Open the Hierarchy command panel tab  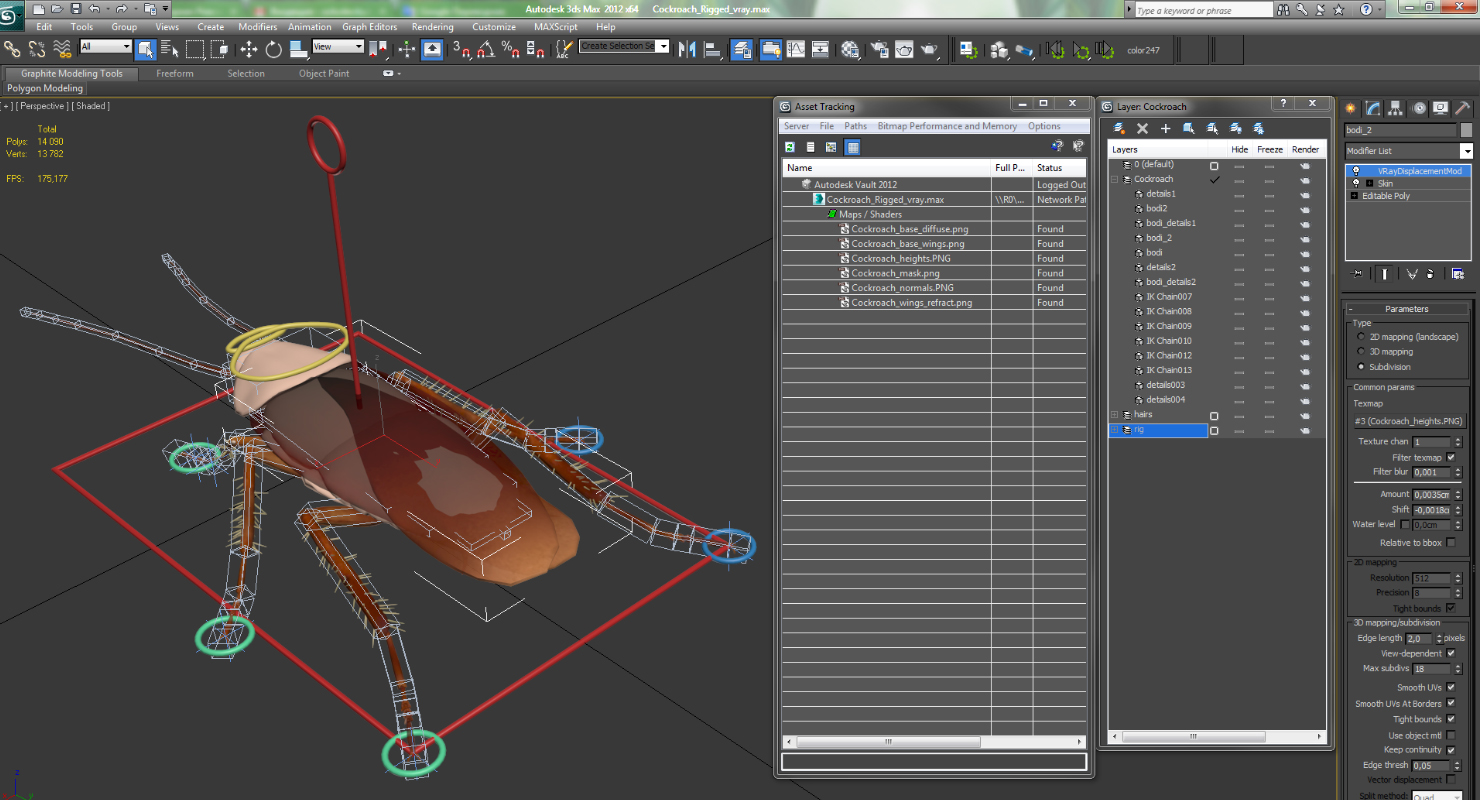click(1396, 108)
